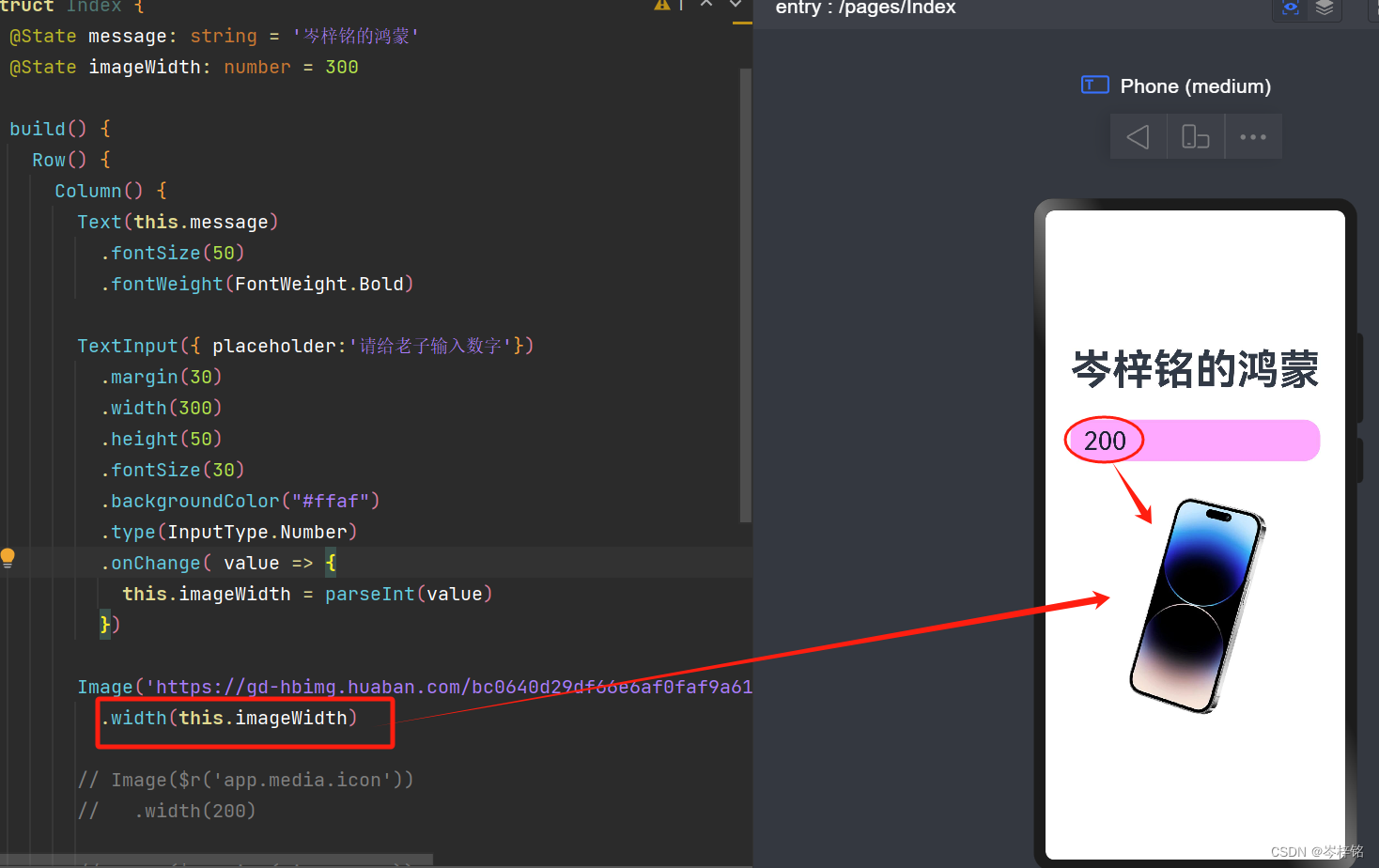Click the previewer back triangle button
Viewport: 1379px width, 868px height.
pyautogui.click(x=1138, y=137)
